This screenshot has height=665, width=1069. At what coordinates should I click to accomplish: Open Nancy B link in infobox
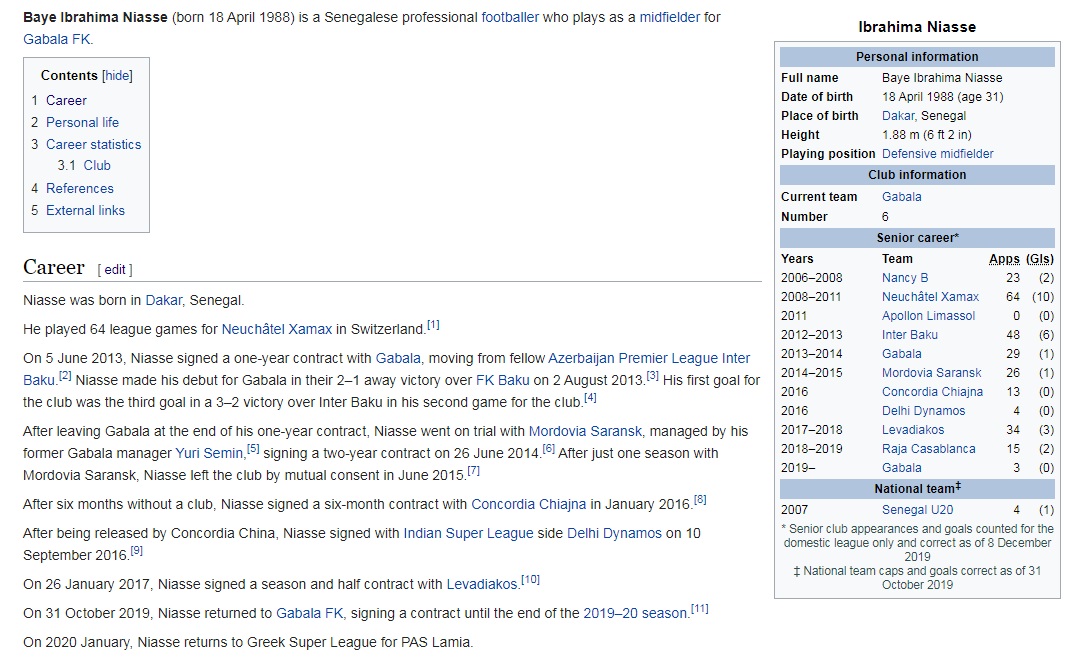click(905, 278)
